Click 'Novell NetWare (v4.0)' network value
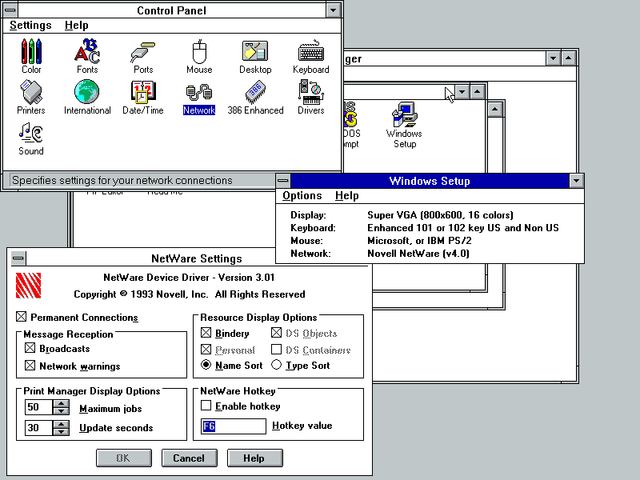This screenshot has height=480, width=640. click(418, 253)
